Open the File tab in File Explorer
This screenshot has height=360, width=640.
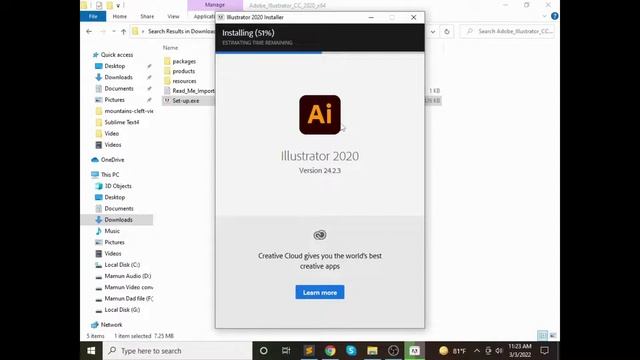click(93, 16)
